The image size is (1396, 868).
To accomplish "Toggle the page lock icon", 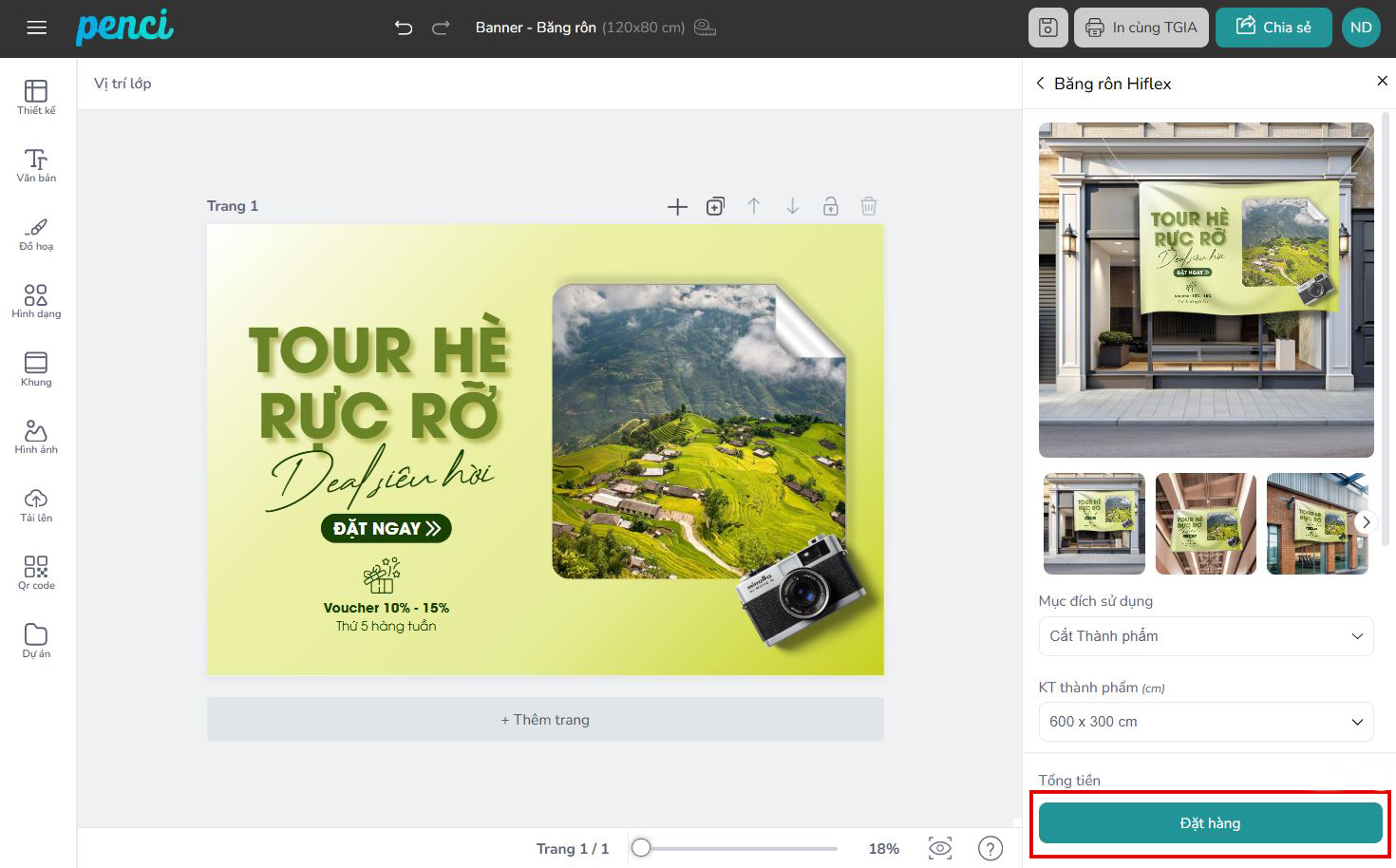I will pos(830,206).
